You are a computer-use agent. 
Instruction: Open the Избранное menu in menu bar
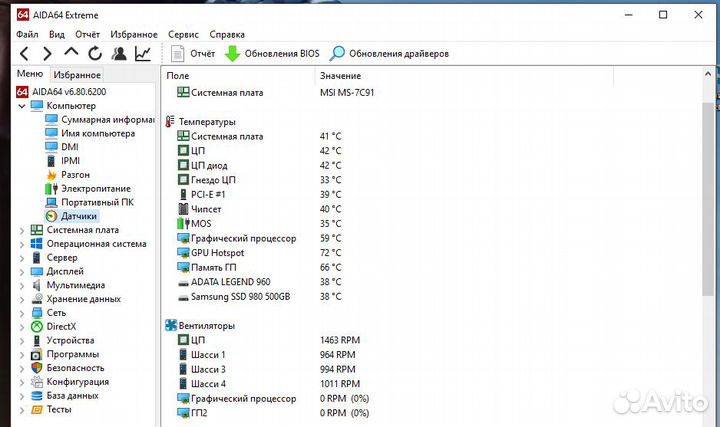coord(134,34)
